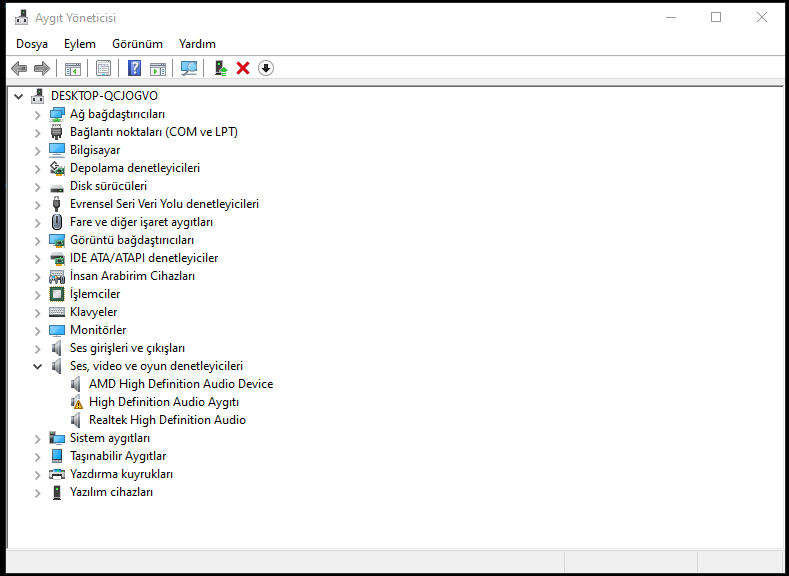This screenshot has height=576, width=789.
Task: Select the Görüntü bağdaştırıcıları display icon
Action: point(57,240)
